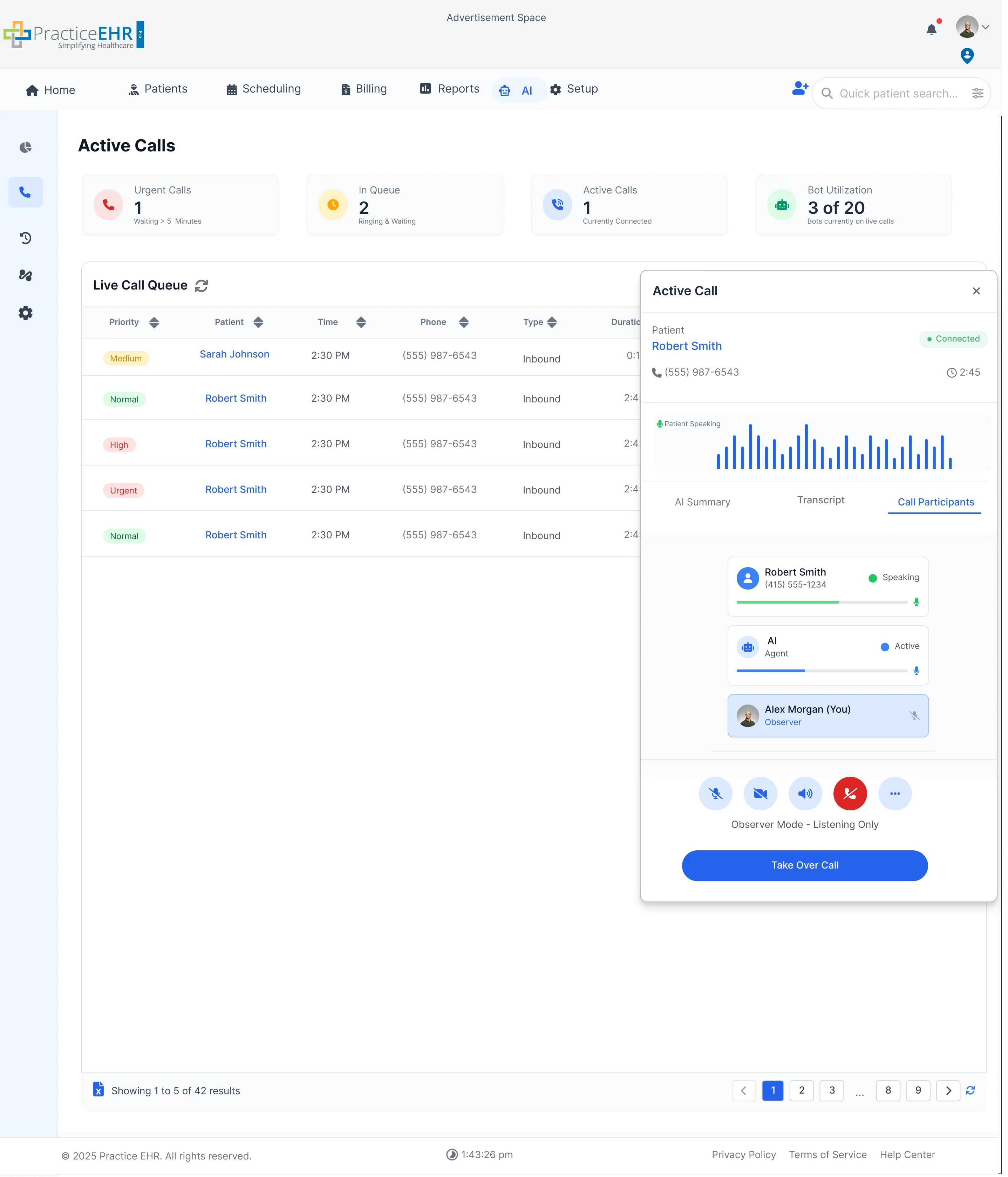Screen dimensions: 1008x1177
Task: Toggle the video camera off button
Action: tap(760, 794)
